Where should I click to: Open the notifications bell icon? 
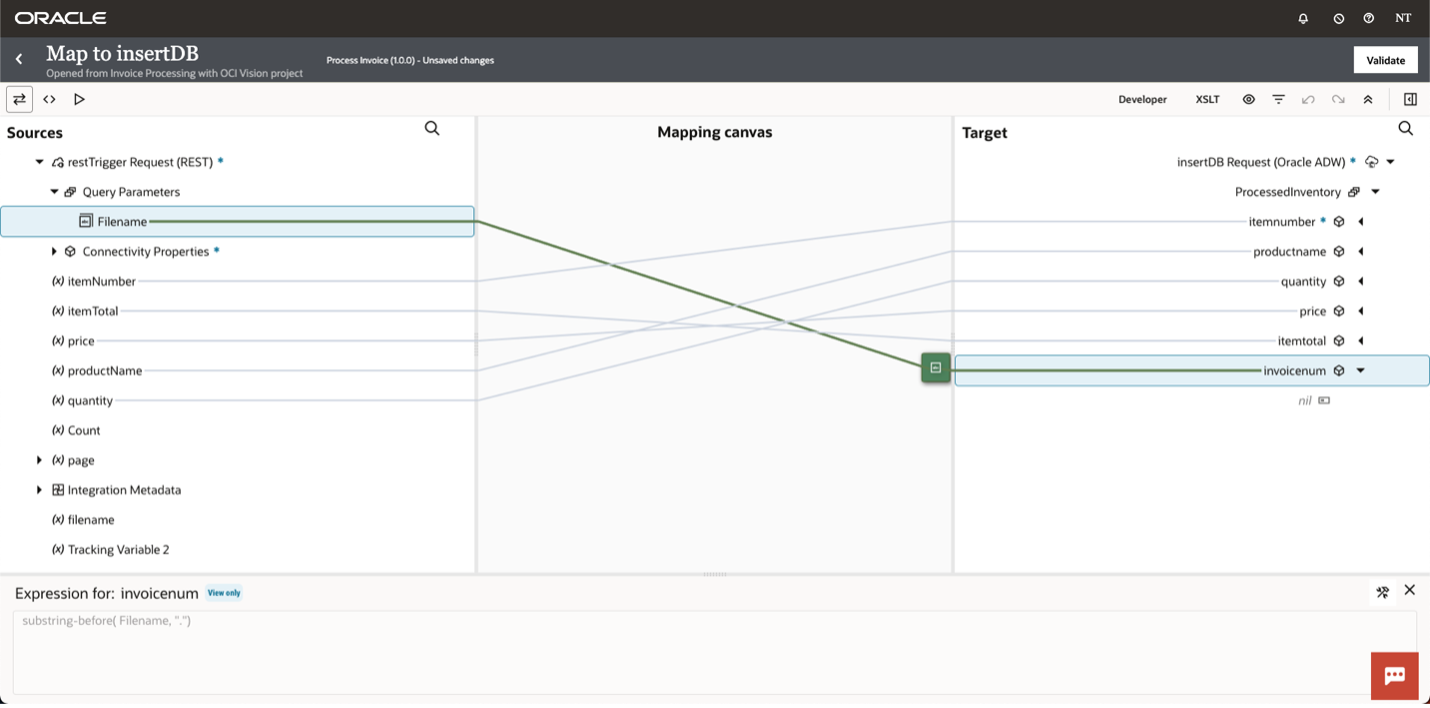[1302, 17]
